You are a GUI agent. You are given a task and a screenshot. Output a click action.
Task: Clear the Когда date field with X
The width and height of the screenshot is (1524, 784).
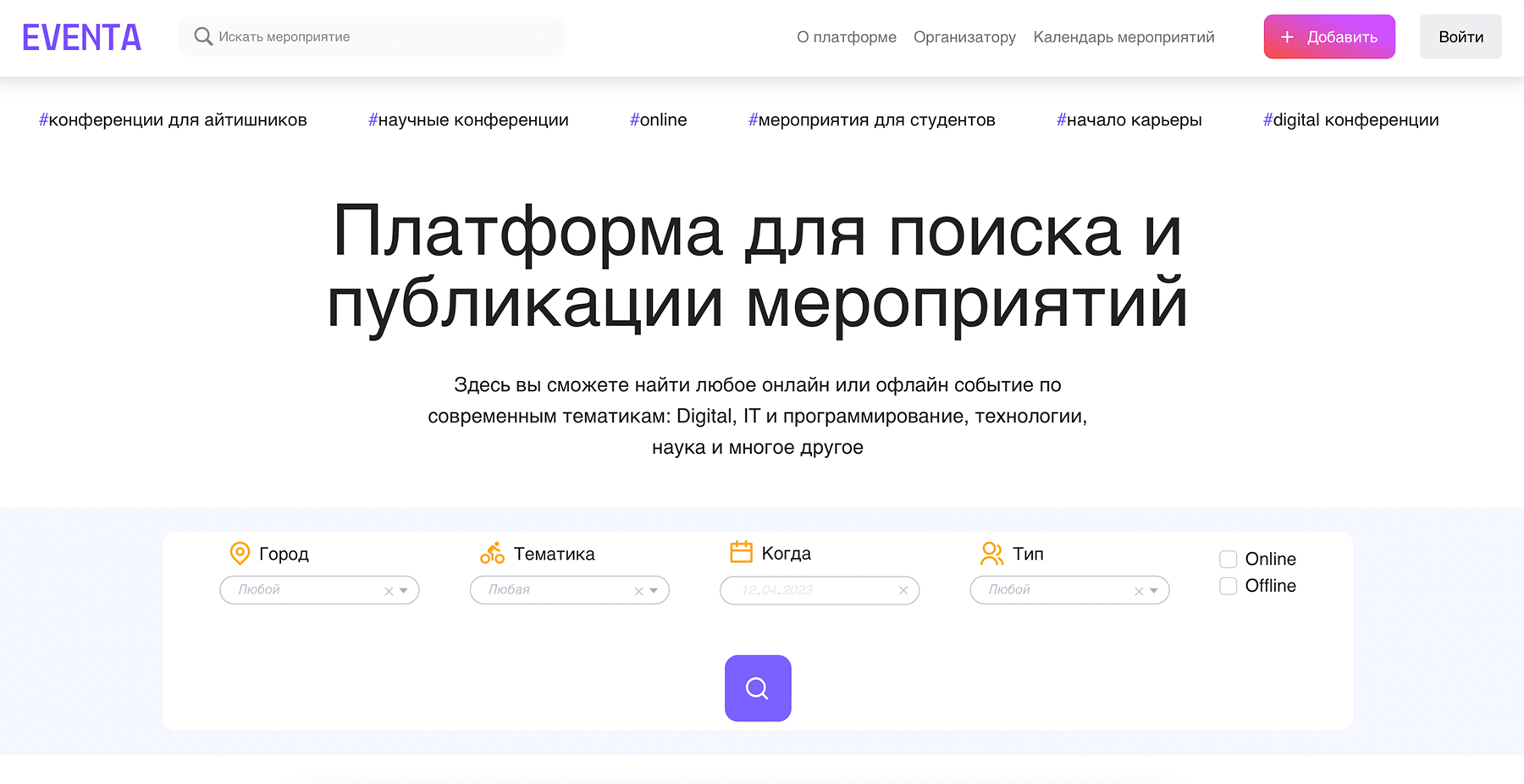tap(903, 591)
